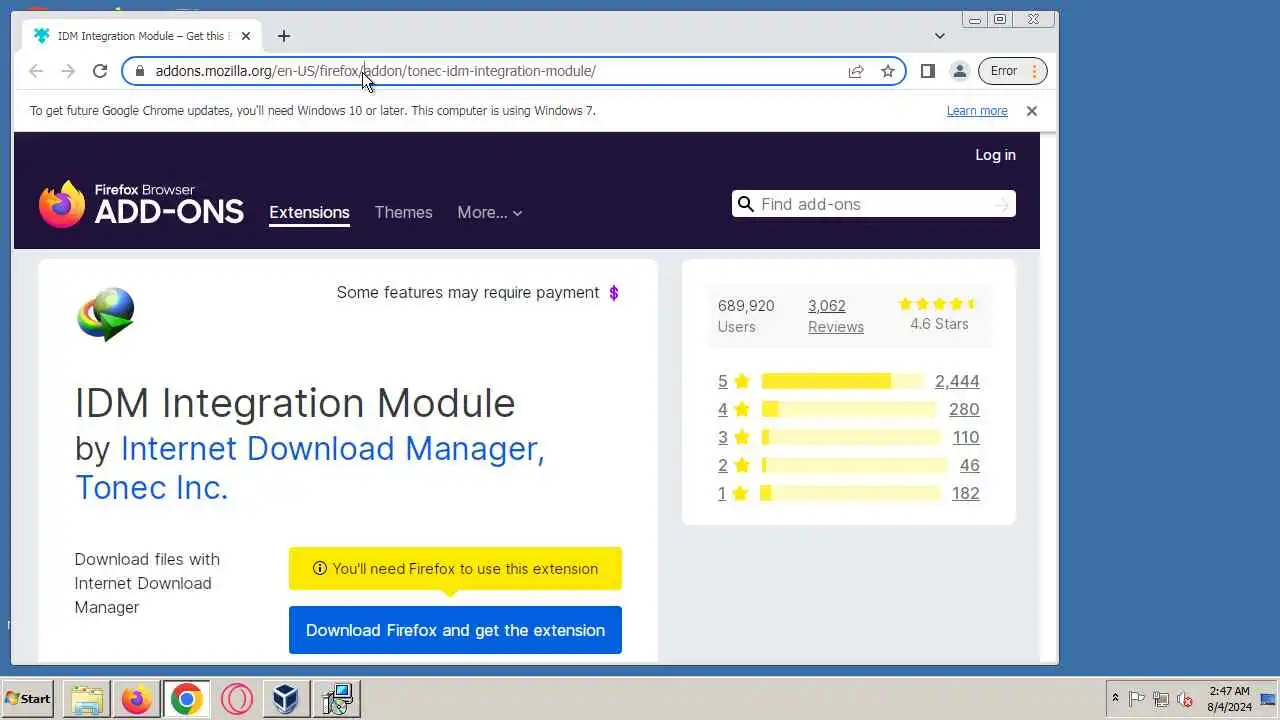Screen dimensions: 1280x720
Task: Go to Firefox Browser ADD-ONS logo
Action: pyautogui.click(x=141, y=204)
